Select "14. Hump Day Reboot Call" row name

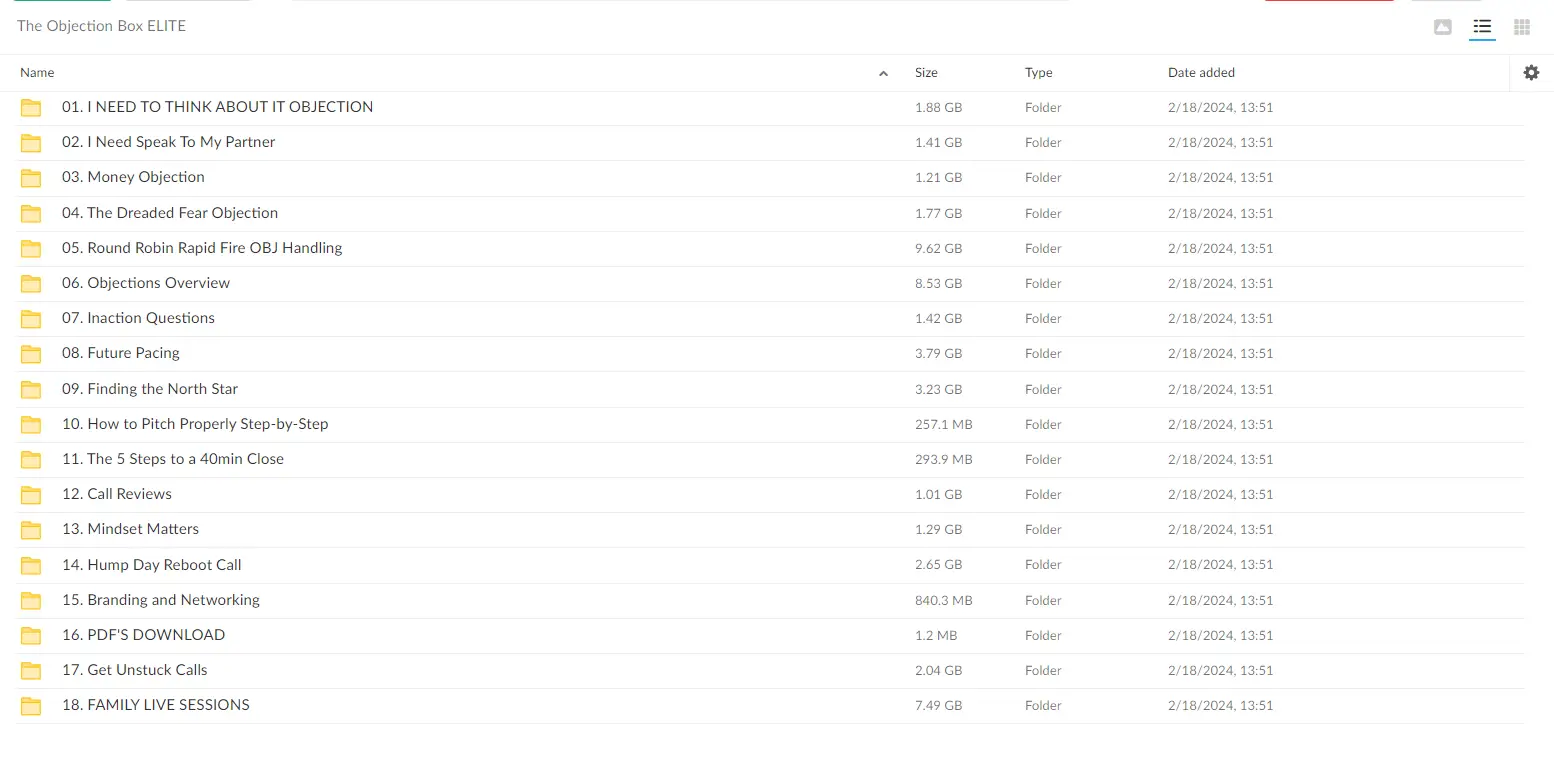point(151,565)
